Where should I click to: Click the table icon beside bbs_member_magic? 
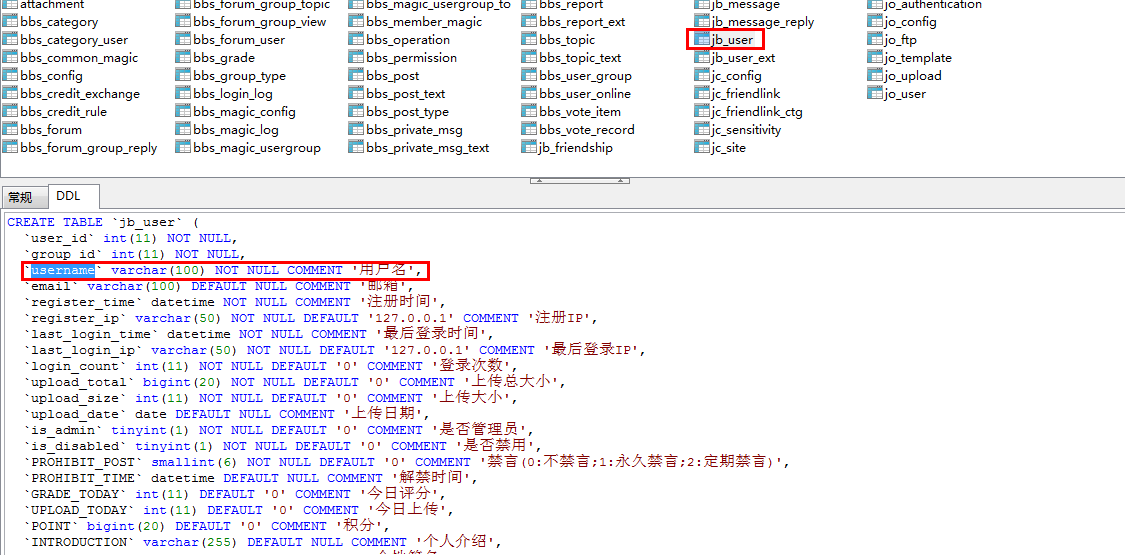pos(356,22)
